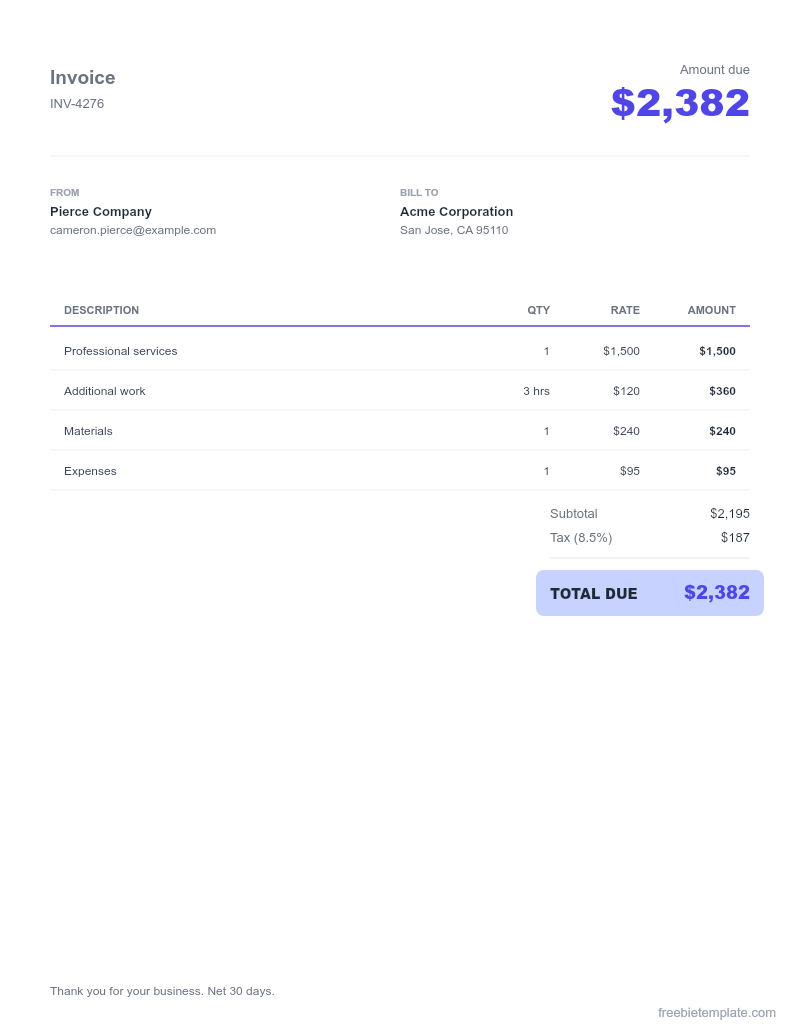
Task: Click email cameron.pierce@example.com
Action: 133,230
